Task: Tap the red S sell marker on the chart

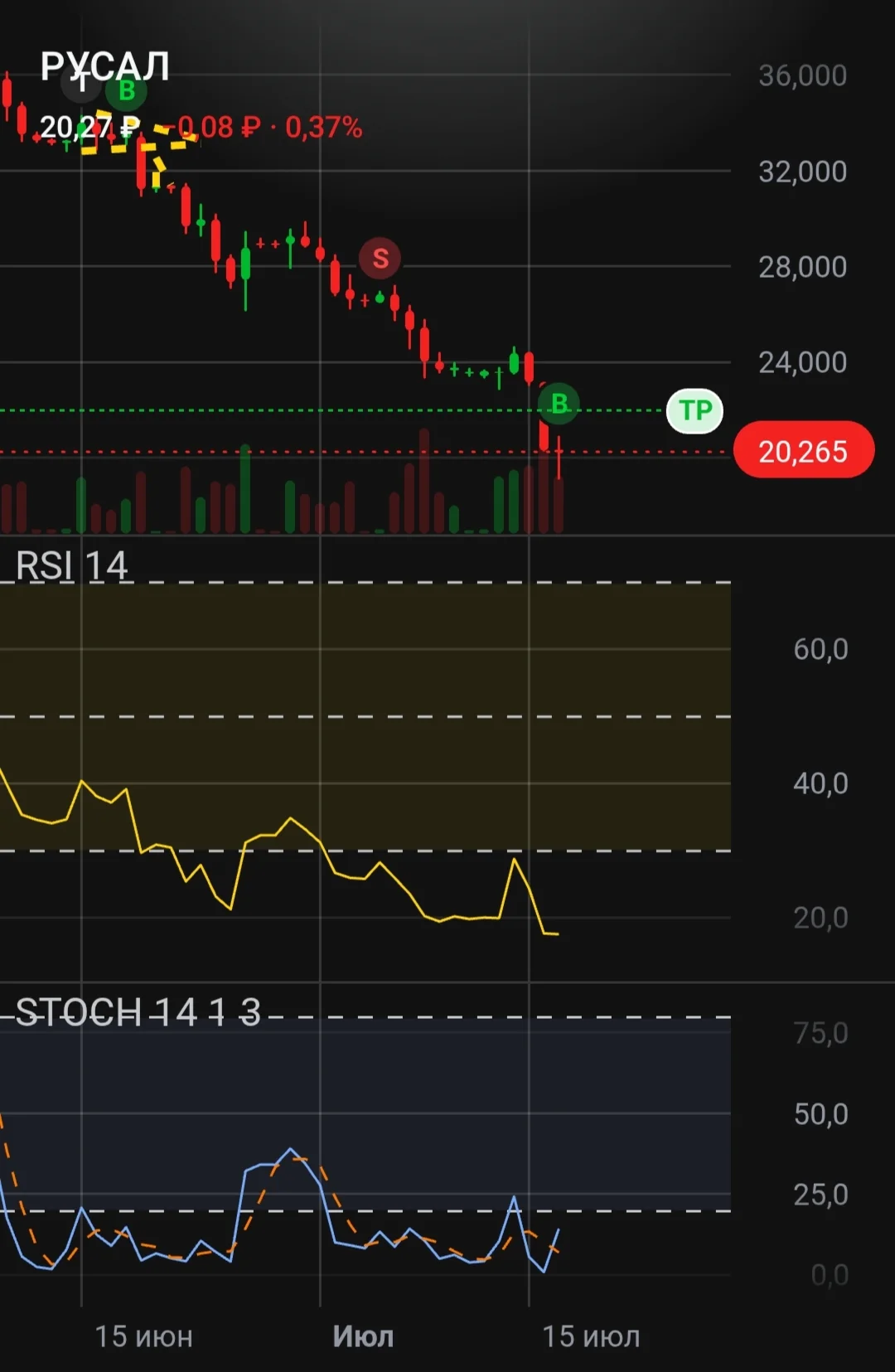Action: pyautogui.click(x=380, y=258)
